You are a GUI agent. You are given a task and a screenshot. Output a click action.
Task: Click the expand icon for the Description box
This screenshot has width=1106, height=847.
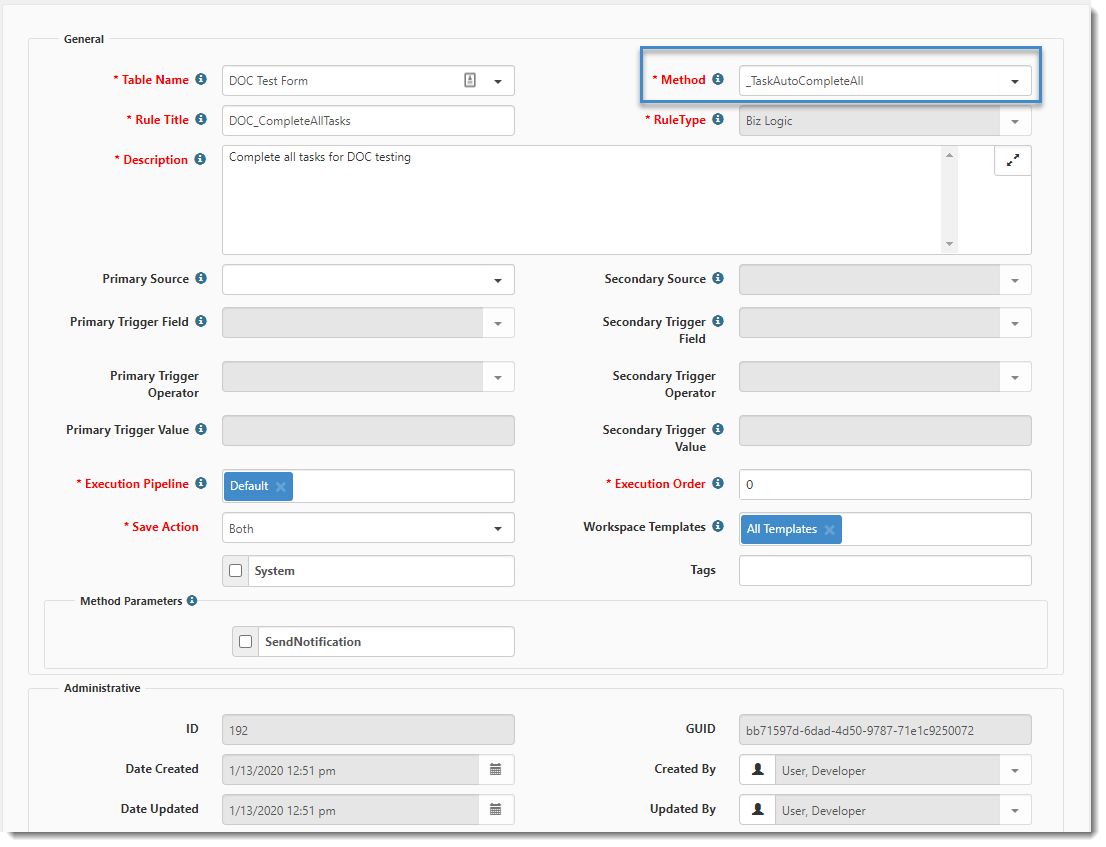pos(1012,160)
